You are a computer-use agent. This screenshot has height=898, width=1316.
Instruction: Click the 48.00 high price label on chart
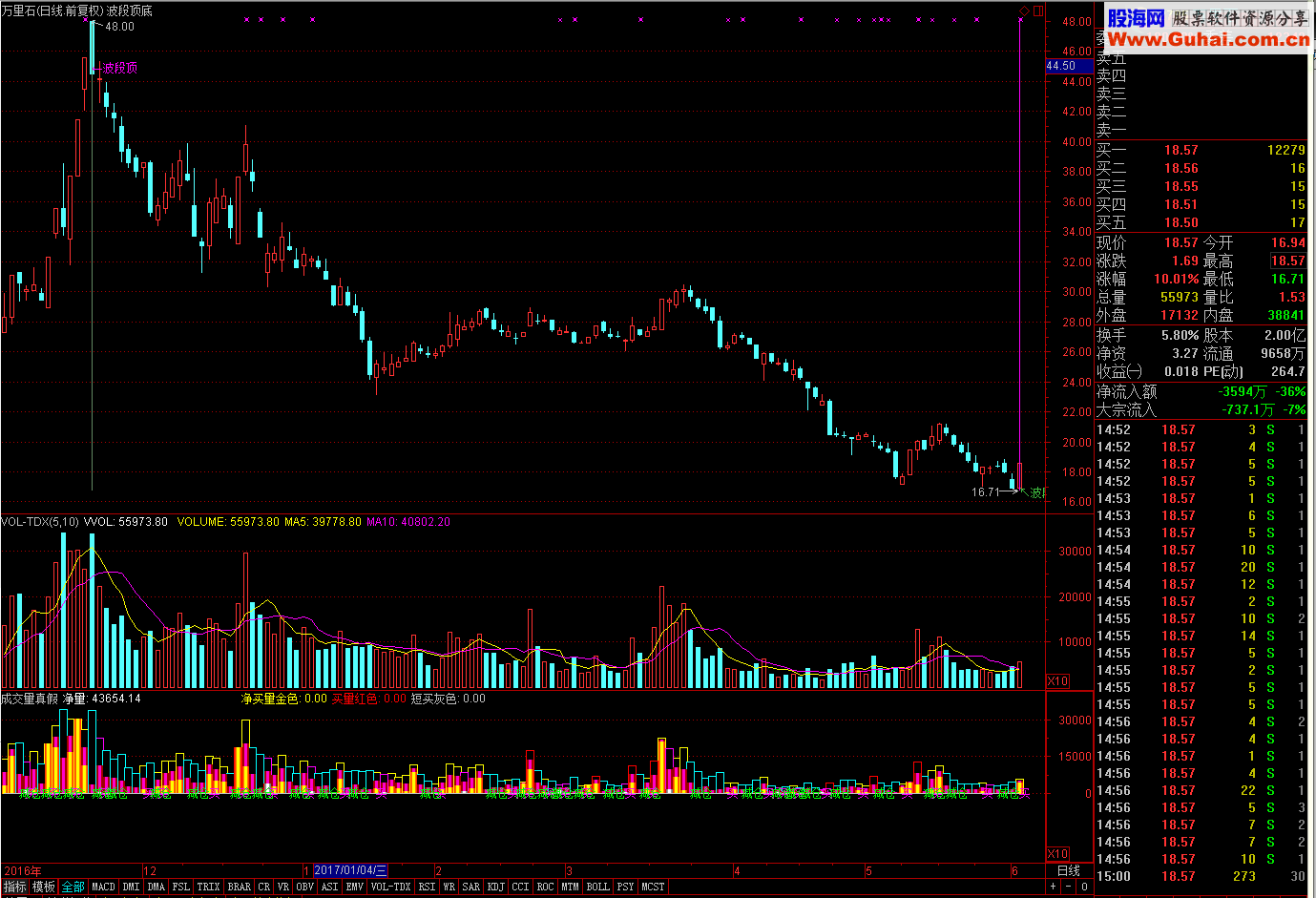[x=119, y=27]
